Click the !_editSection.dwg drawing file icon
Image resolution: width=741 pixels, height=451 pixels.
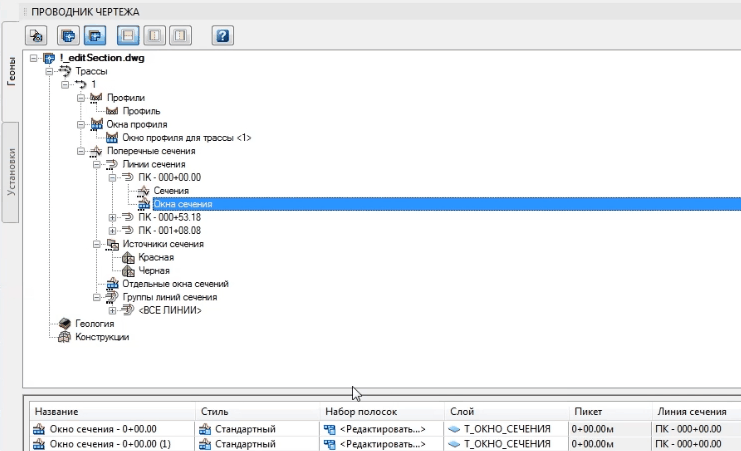point(49,59)
